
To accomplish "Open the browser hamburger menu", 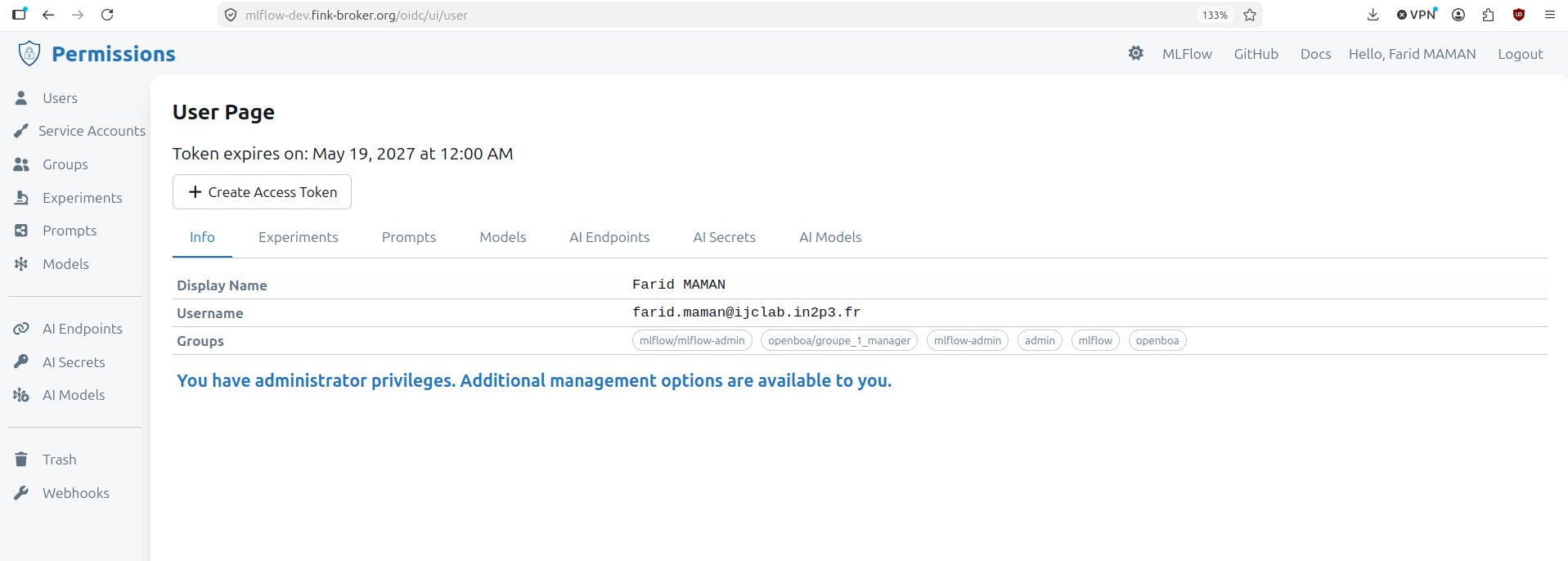I will (1549, 15).
